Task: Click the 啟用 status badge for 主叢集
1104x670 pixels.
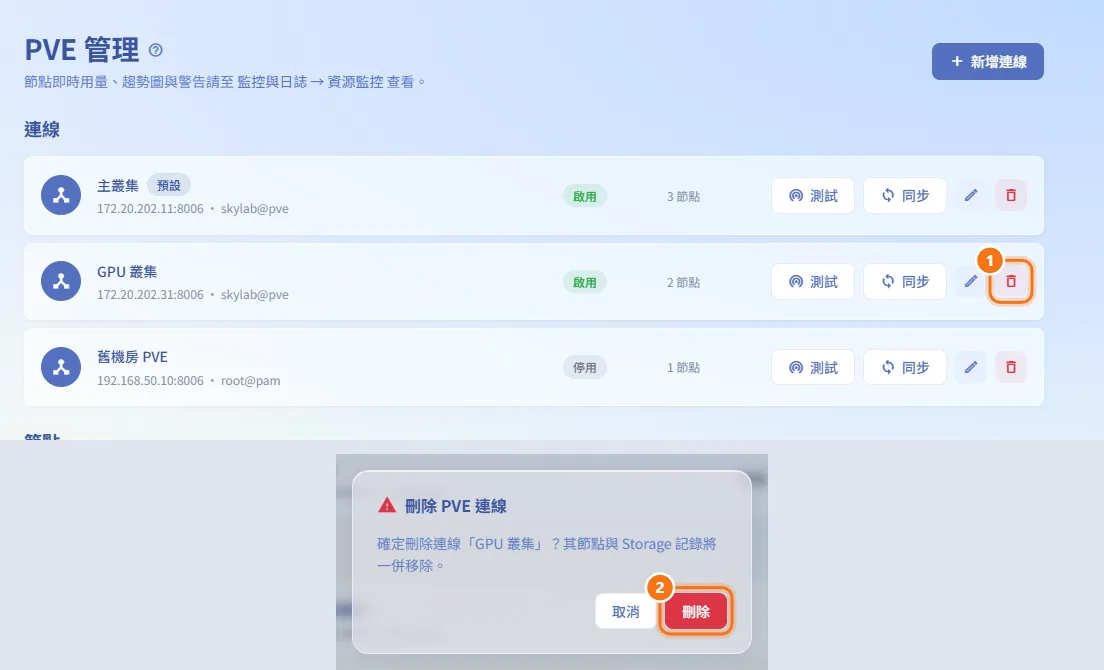Action: pyautogui.click(x=584, y=196)
